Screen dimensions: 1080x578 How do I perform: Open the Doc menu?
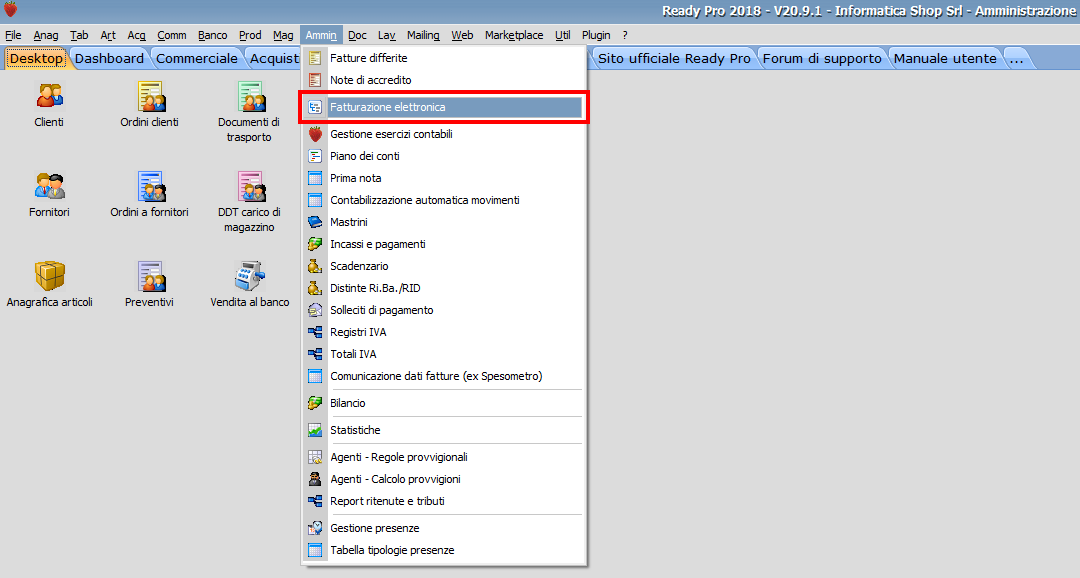point(357,35)
